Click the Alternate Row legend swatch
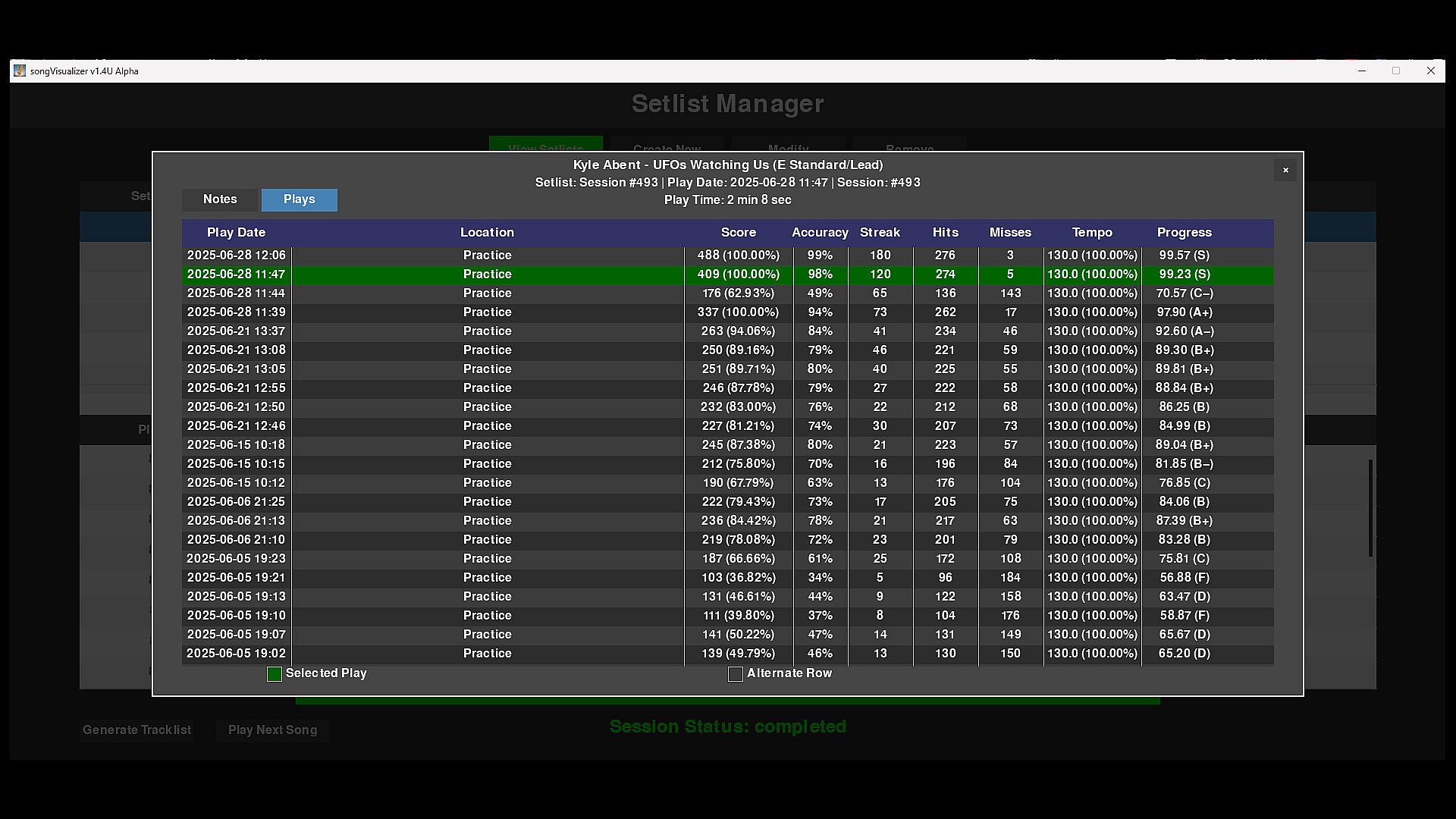 coord(735,674)
